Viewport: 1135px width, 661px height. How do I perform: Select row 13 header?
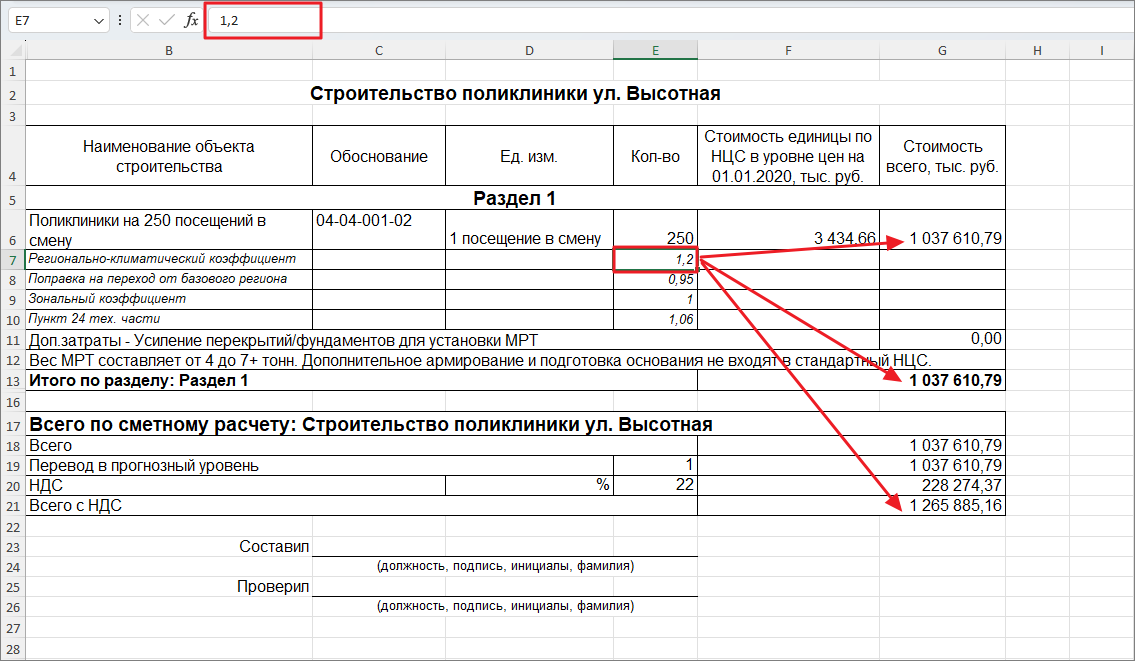tap(12, 382)
